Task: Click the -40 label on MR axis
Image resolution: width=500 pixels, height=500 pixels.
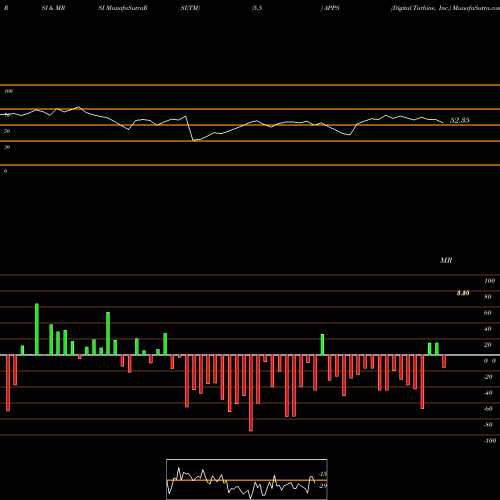Action: tap(488, 393)
